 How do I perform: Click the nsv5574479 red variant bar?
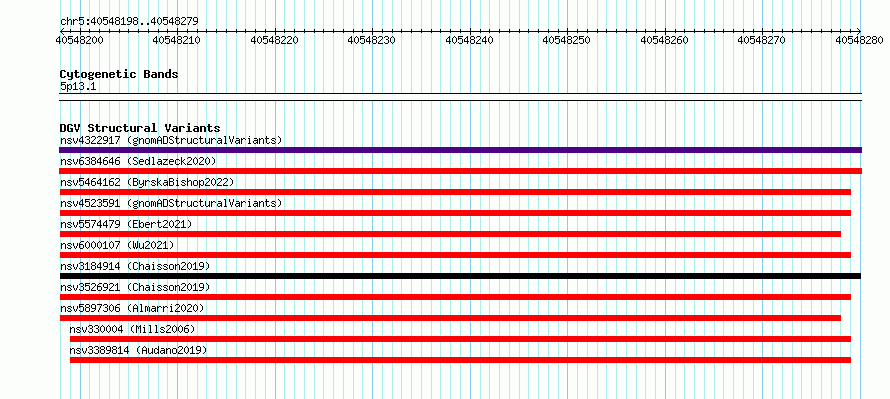[x=450, y=234]
